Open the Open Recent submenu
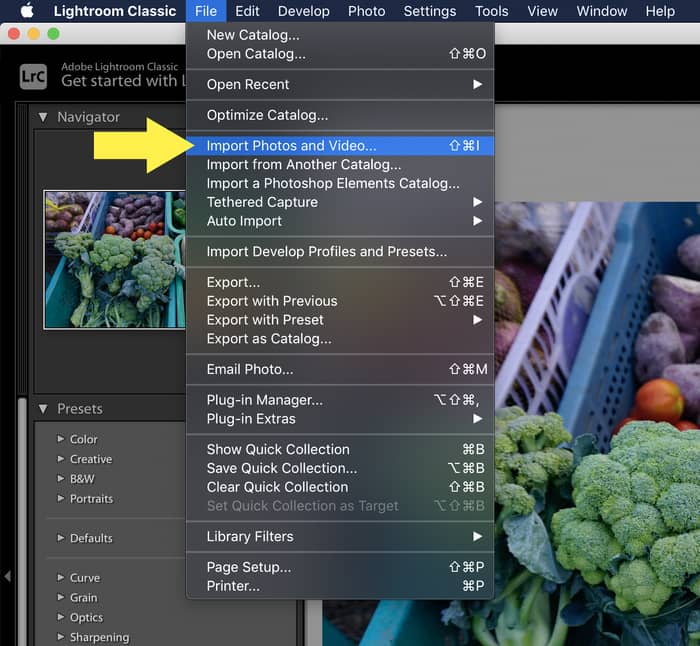The height and width of the screenshot is (646, 700). [340, 84]
